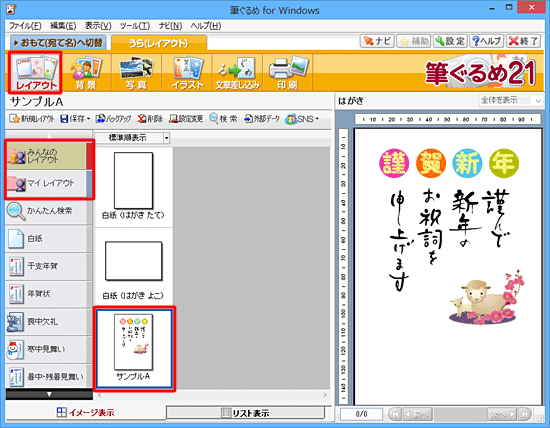The width and height of the screenshot is (550, 428).
Task: Open the ツール(T) menu
Action: (135, 26)
